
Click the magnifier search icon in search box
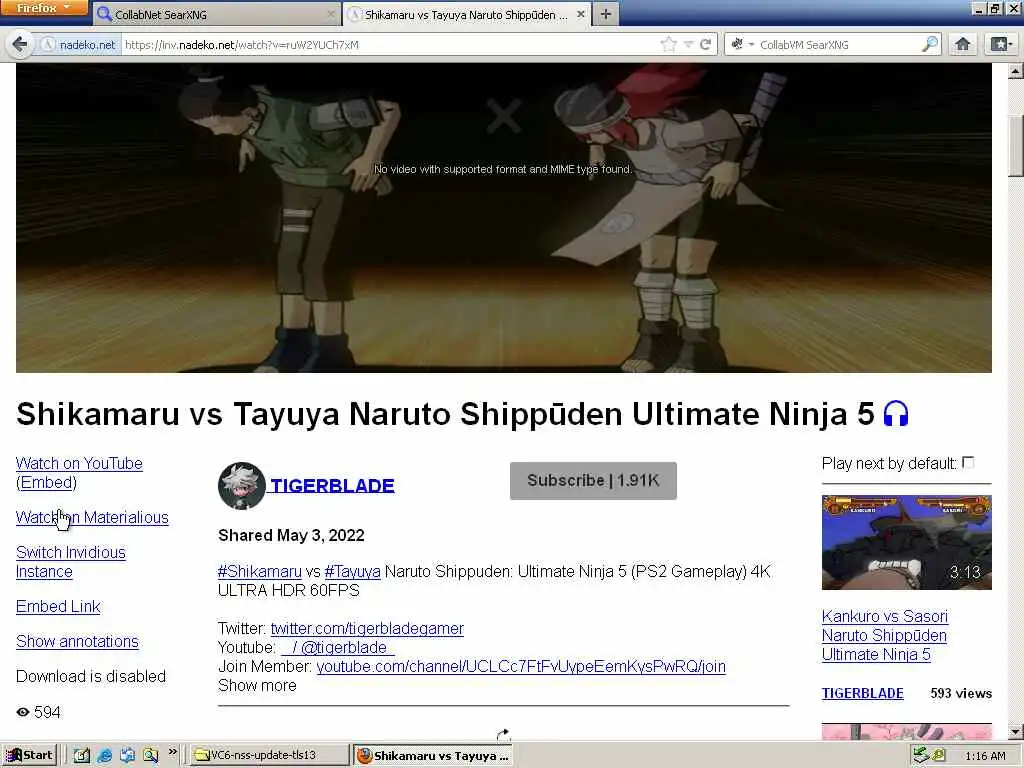[x=930, y=44]
